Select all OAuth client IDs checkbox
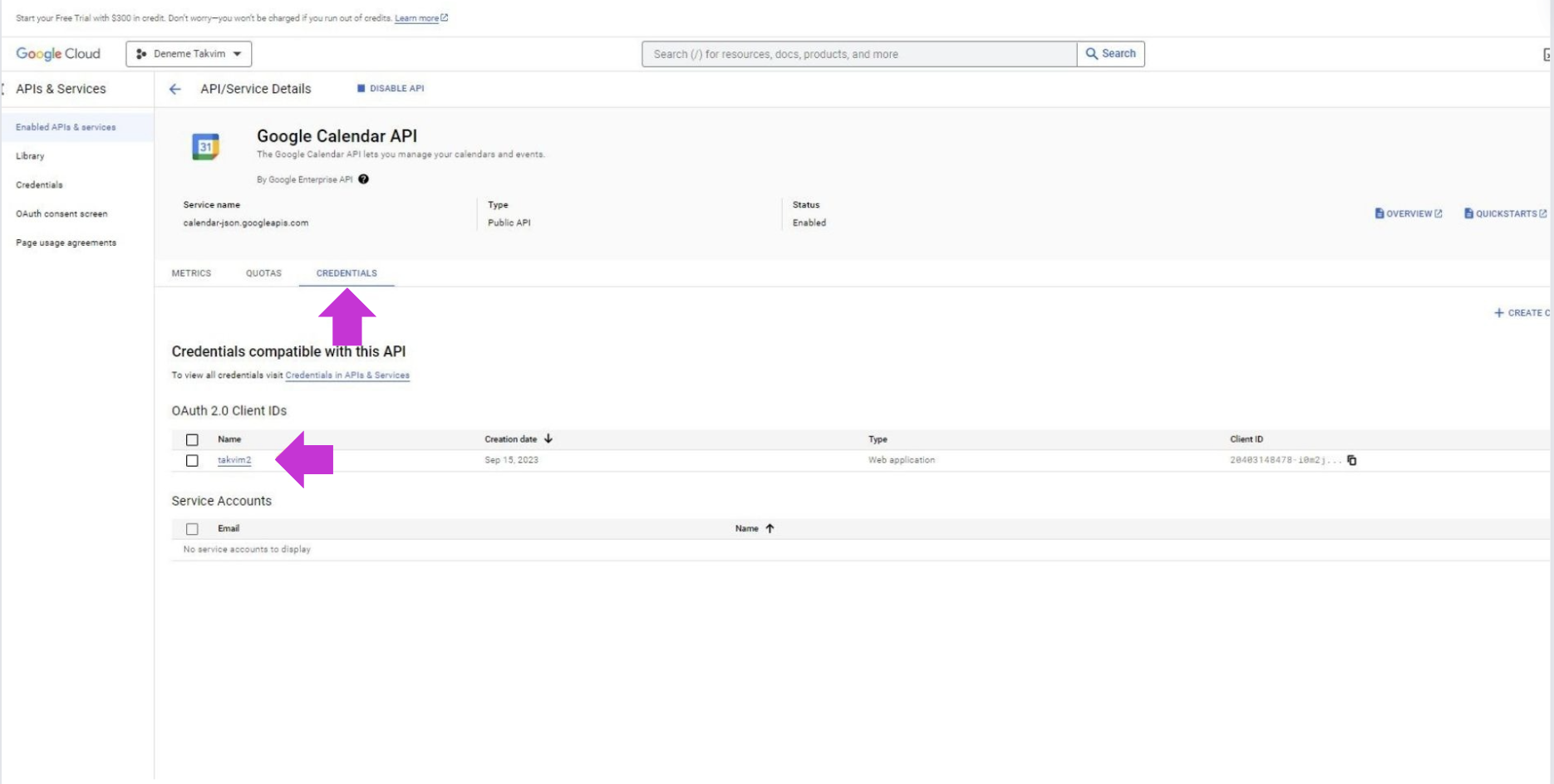This screenshot has height=784, width=1554. [192, 439]
